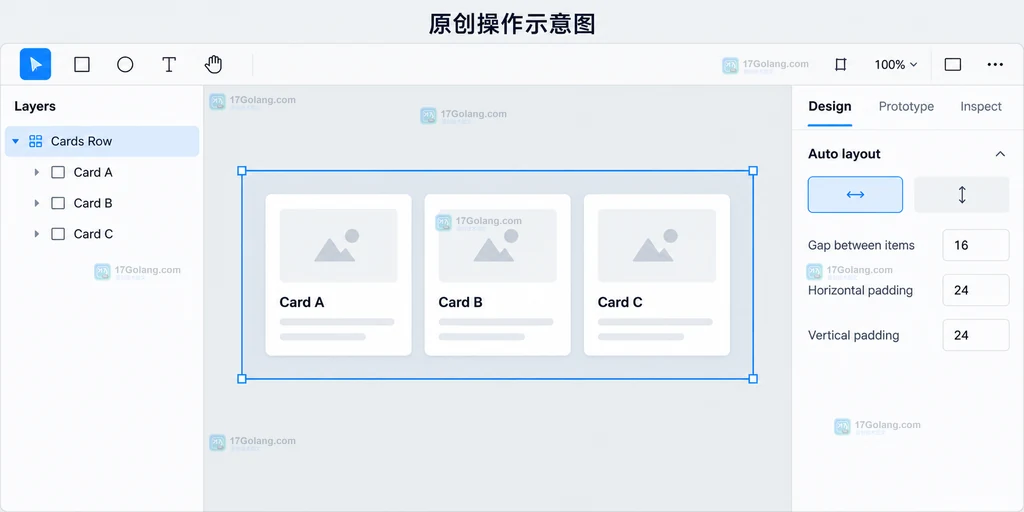
Task: Click the present view rectangle icon
Action: (953, 64)
